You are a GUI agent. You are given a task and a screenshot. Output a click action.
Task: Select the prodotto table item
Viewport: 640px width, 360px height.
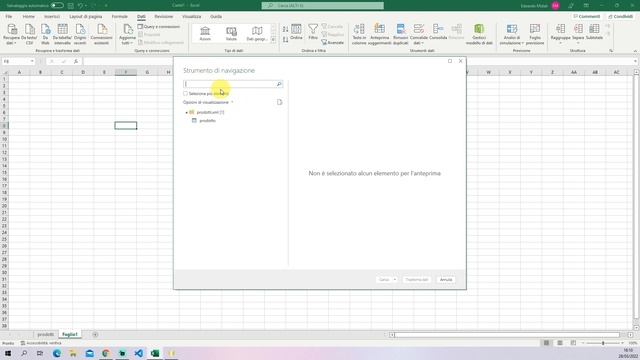point(207,121)
